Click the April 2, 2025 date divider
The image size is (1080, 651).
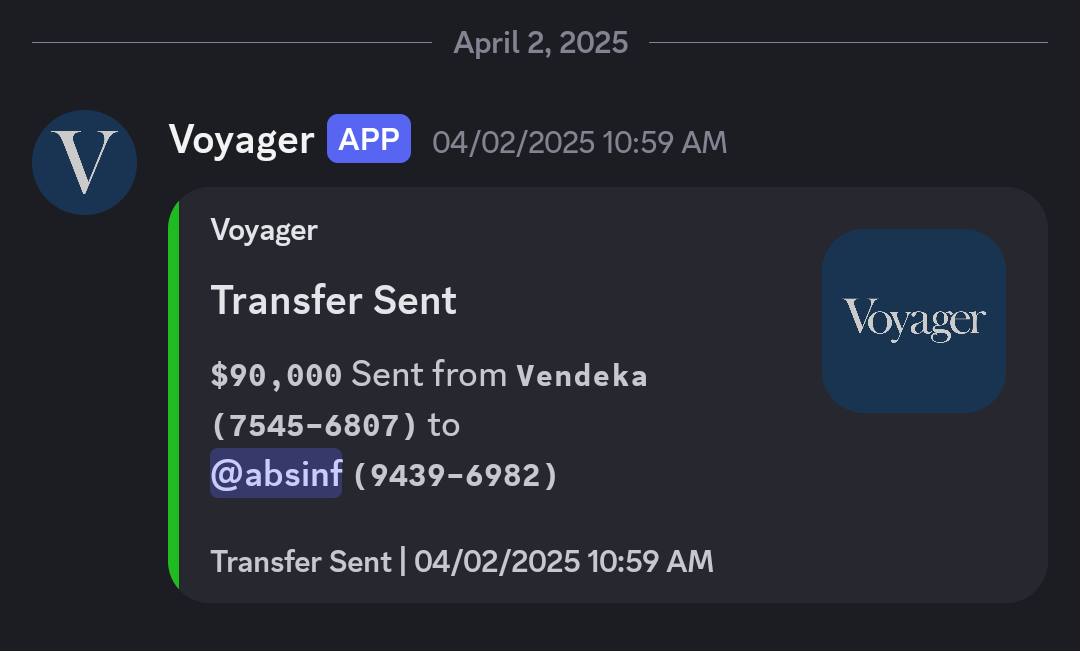(541, 43)
